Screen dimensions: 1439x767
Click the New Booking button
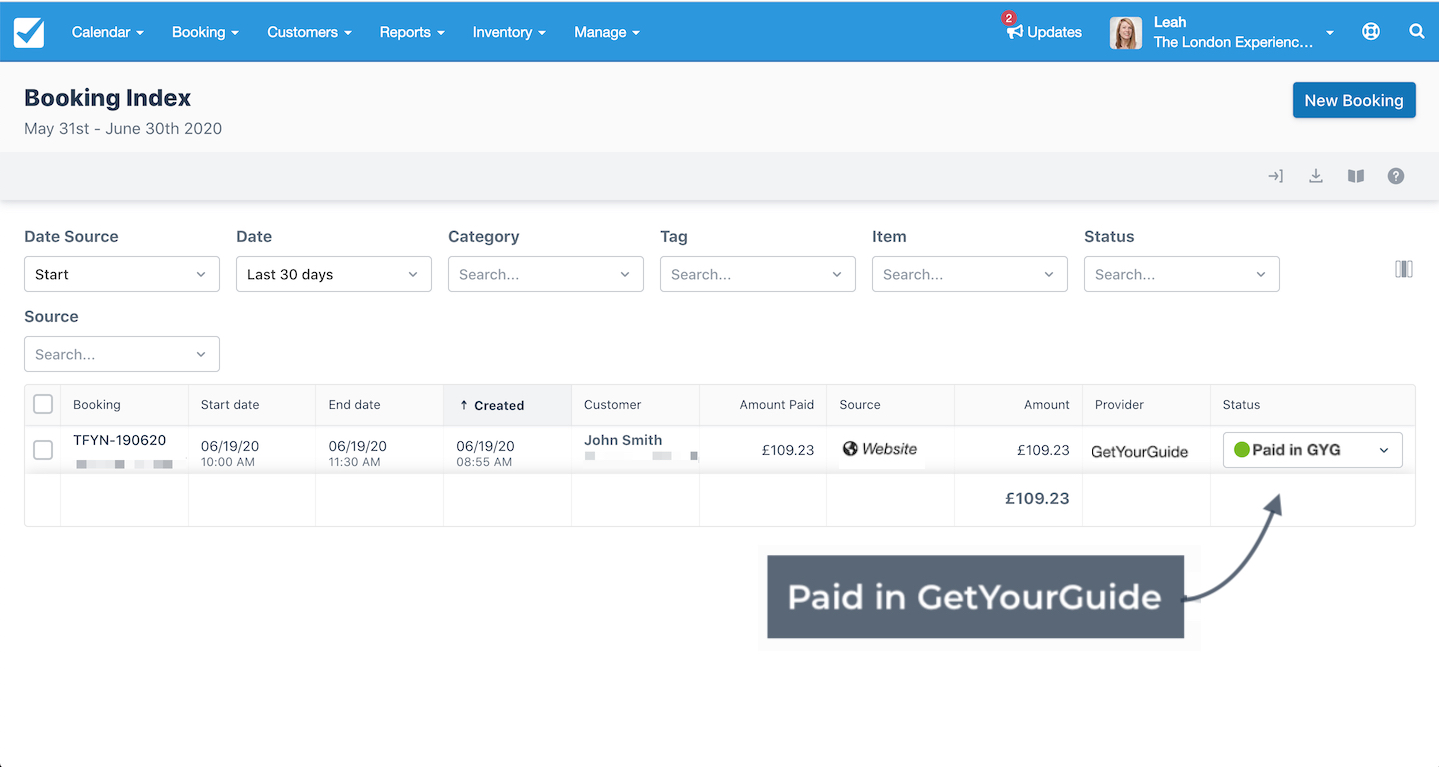tap(1354, 100)
